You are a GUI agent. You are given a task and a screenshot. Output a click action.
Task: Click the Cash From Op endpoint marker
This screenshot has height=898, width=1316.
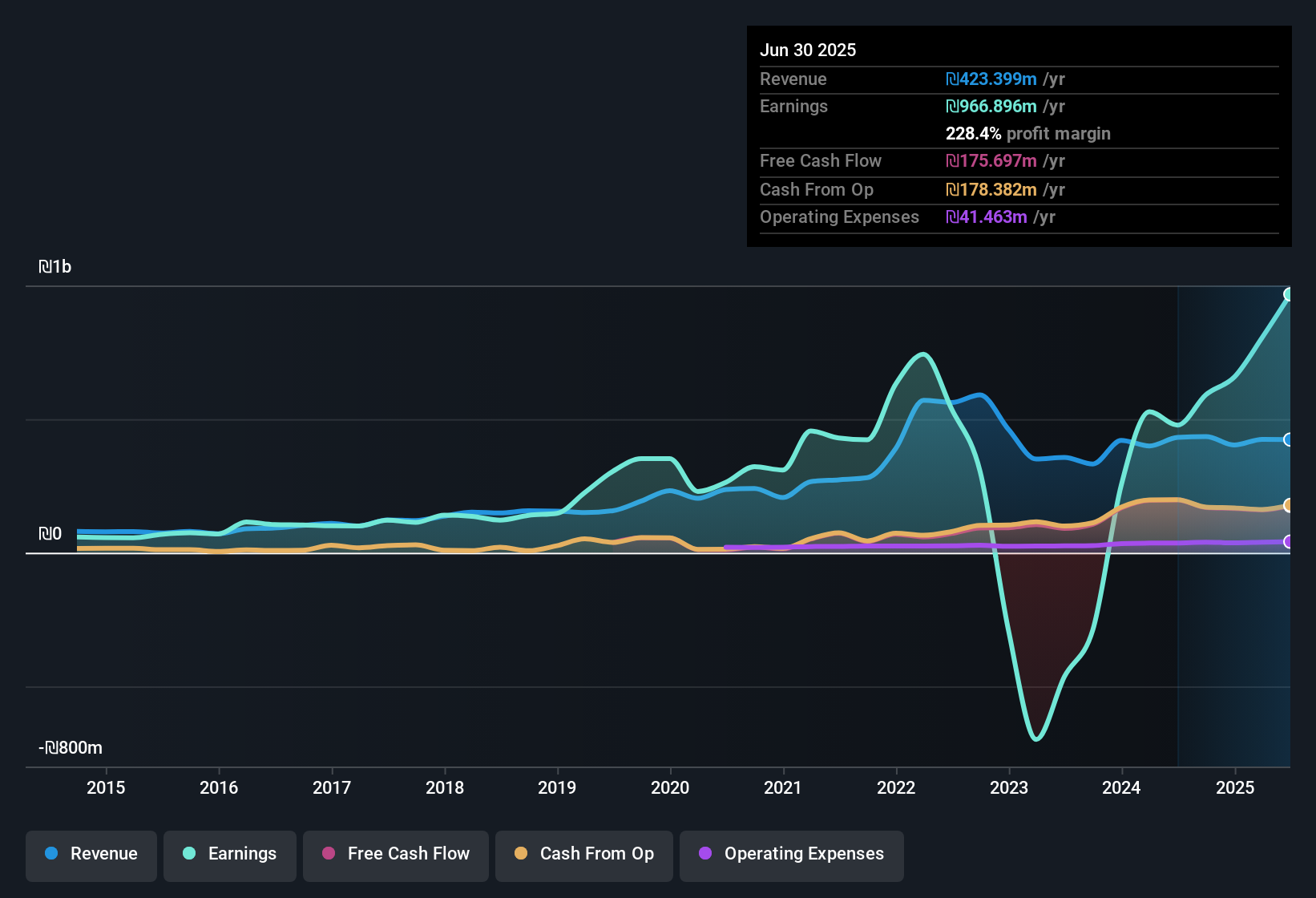[x=1289, y=505]
